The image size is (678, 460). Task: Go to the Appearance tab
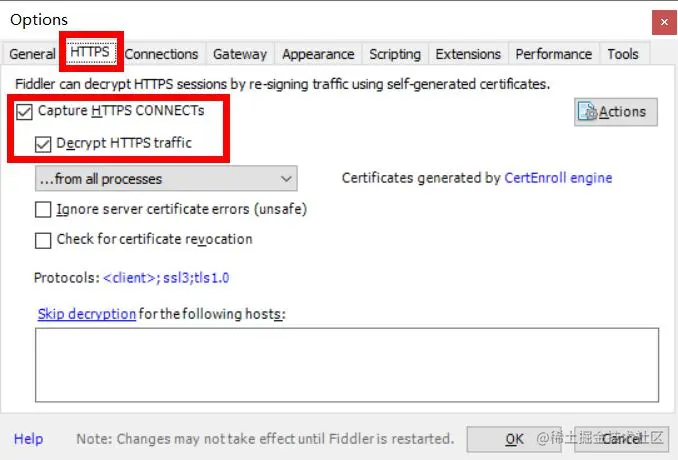pos(318,54)
